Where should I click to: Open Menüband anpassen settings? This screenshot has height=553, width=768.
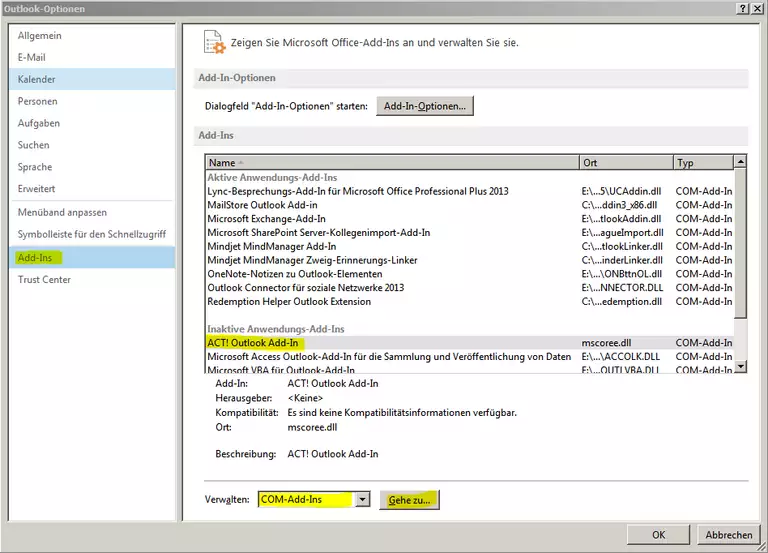(x=62, y=212)
